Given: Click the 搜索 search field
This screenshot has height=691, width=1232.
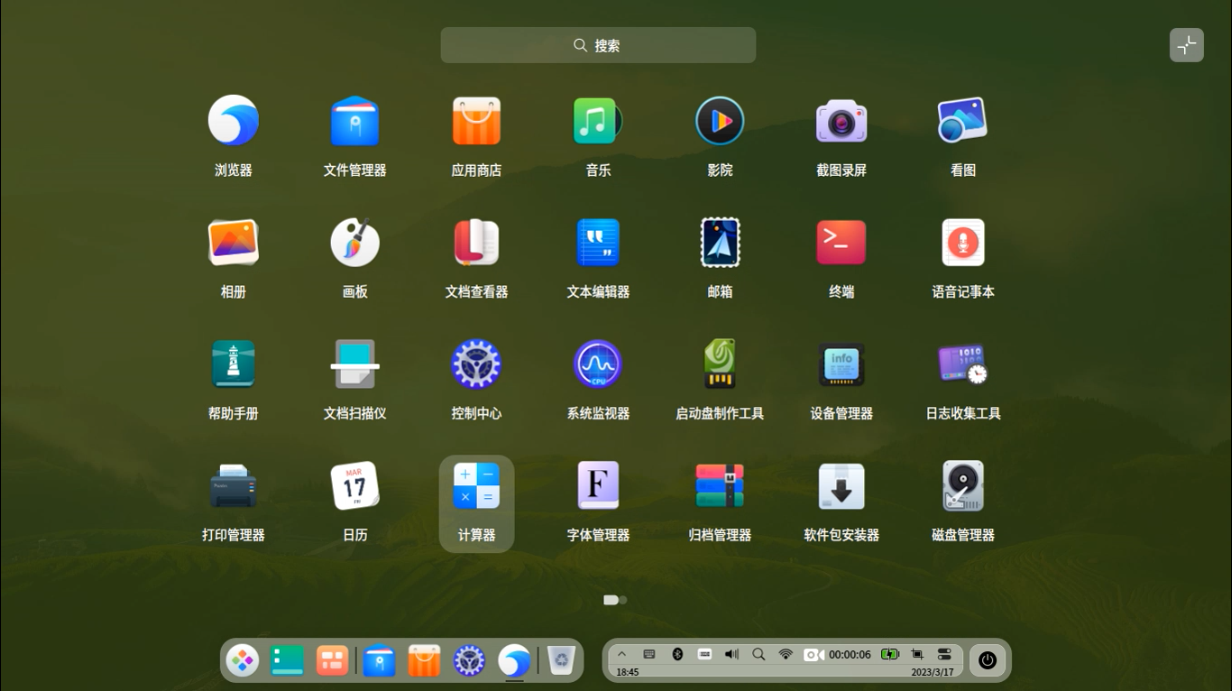Looking at the screenshot, I should (598, 45).
